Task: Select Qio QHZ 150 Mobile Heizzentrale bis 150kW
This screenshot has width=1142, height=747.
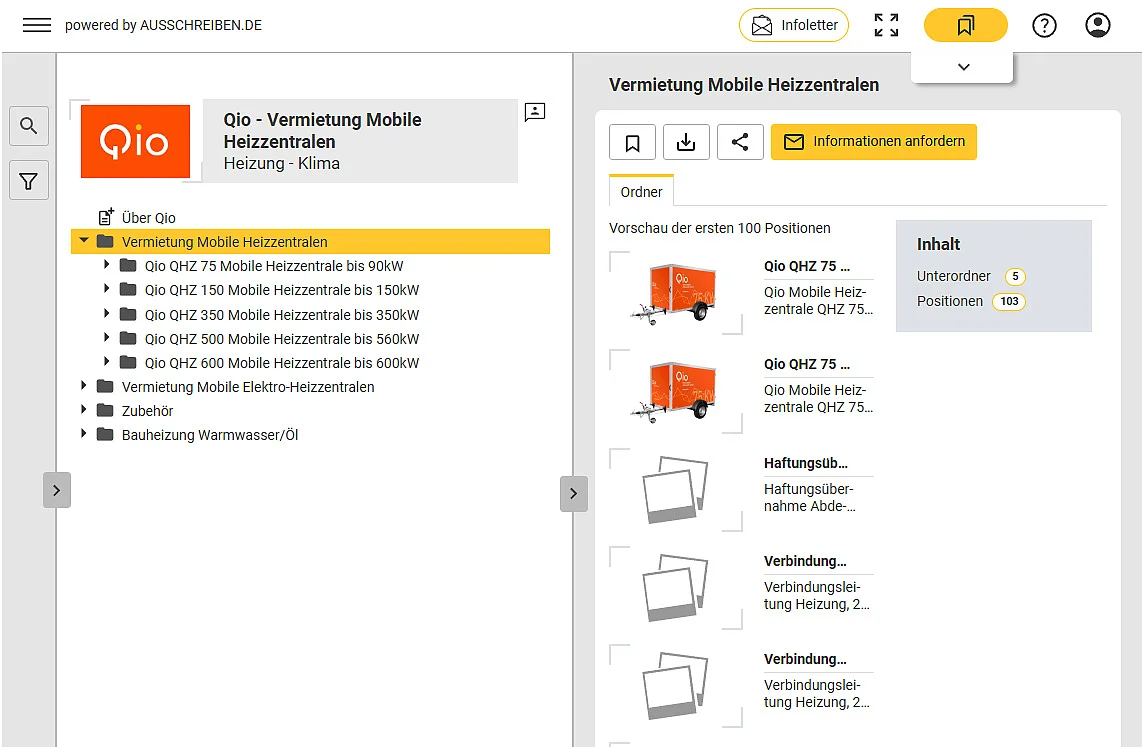Action: coord(282,290)
